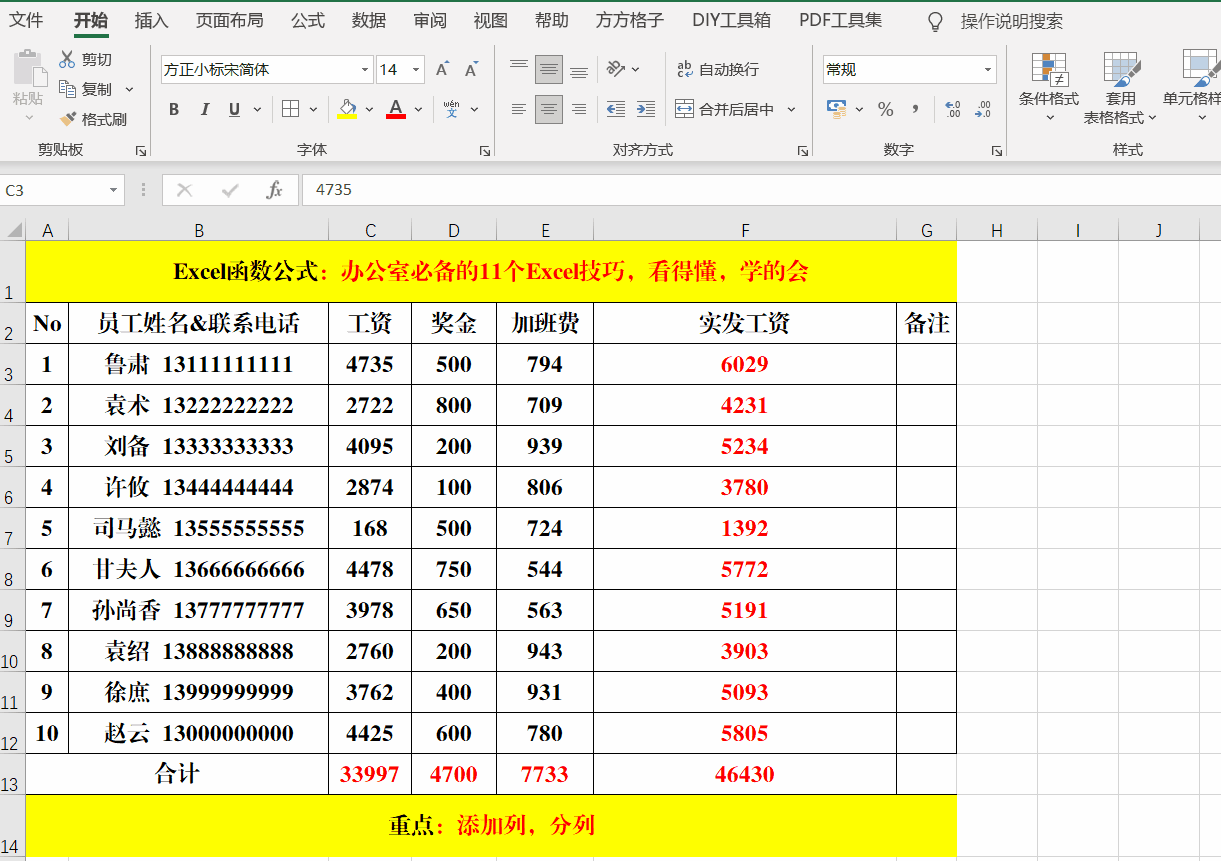The width and height of the screenshot is (1221, 861).
Task: Select the Format Painter brush
Action: pyautogui.click(x=67, y=119)
